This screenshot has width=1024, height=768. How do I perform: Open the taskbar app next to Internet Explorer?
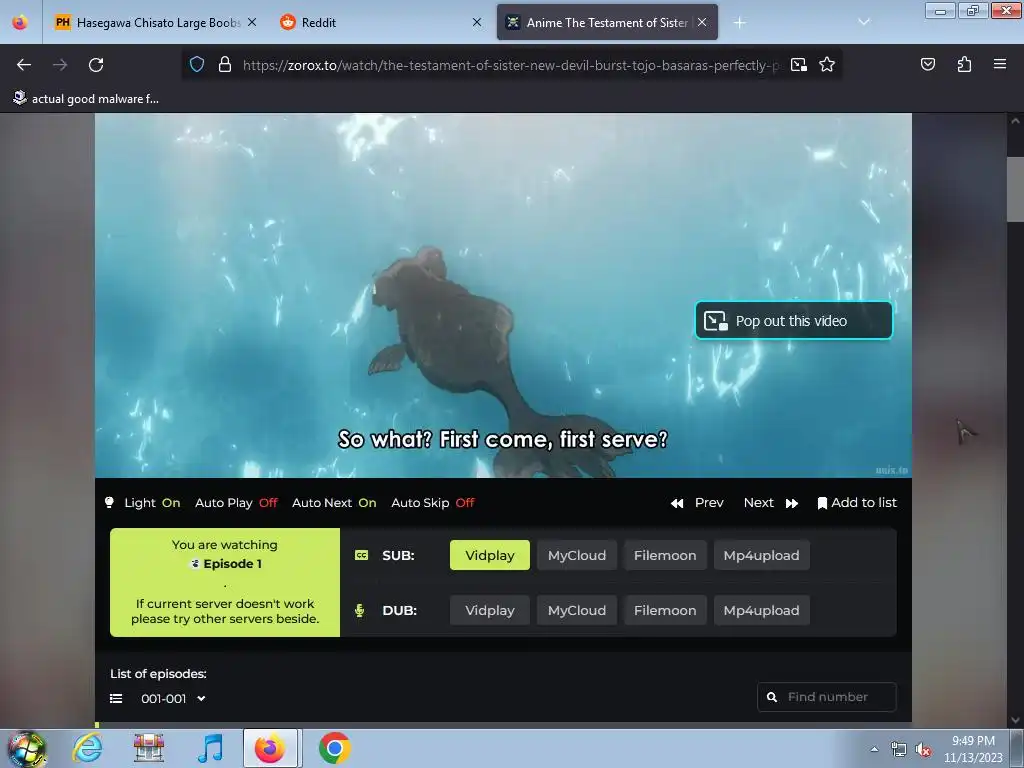coord(149,748)
